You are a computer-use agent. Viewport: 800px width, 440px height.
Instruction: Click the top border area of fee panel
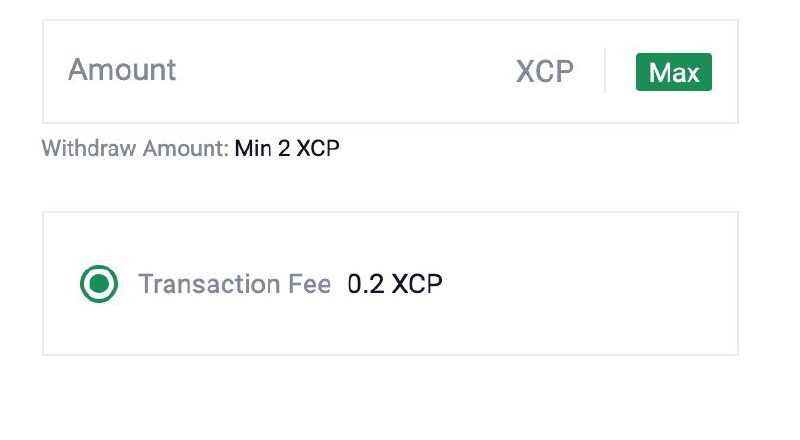pyautogui.click(x=390, y=212)
